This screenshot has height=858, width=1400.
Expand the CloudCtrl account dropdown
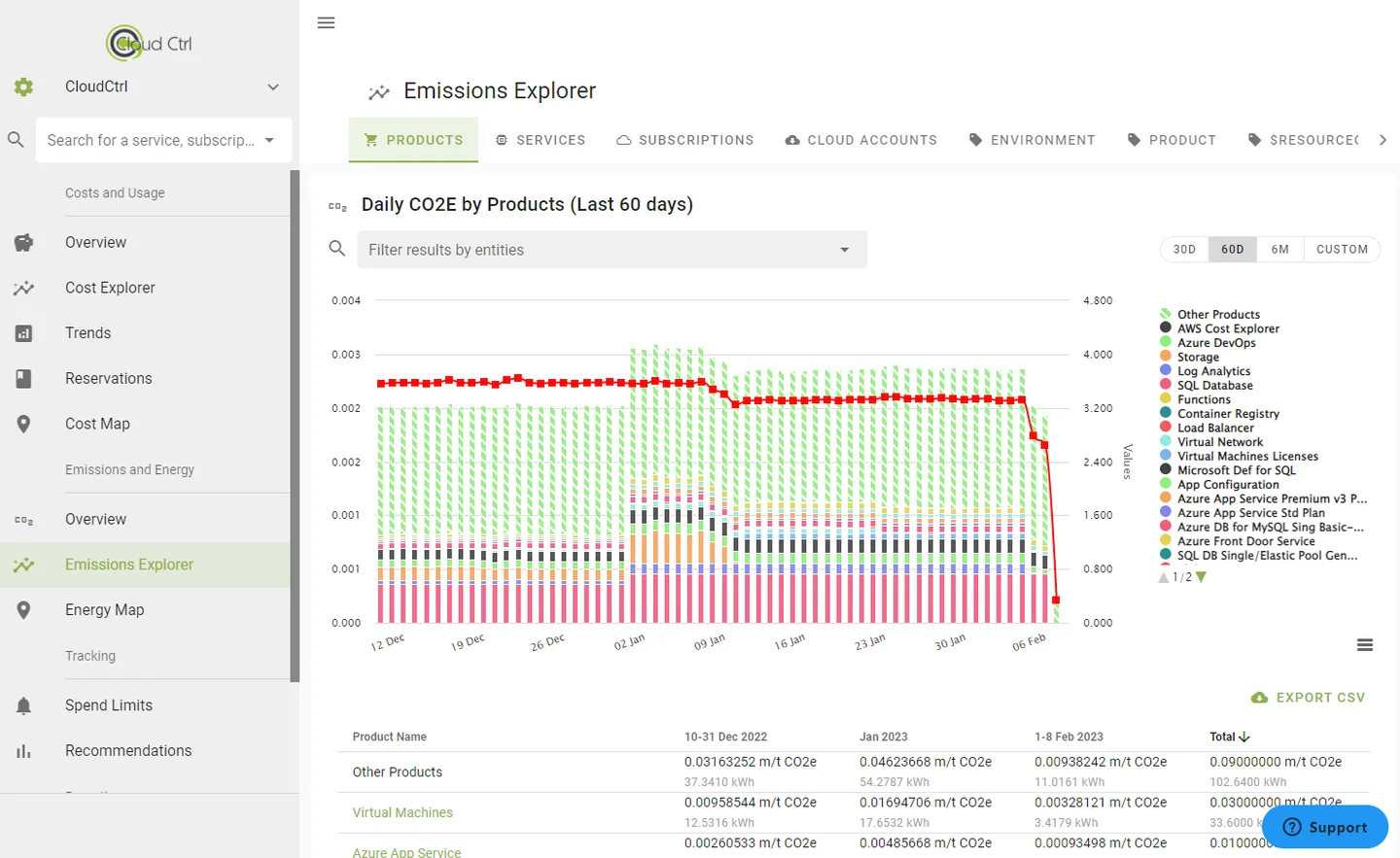(x=273, y=86)
